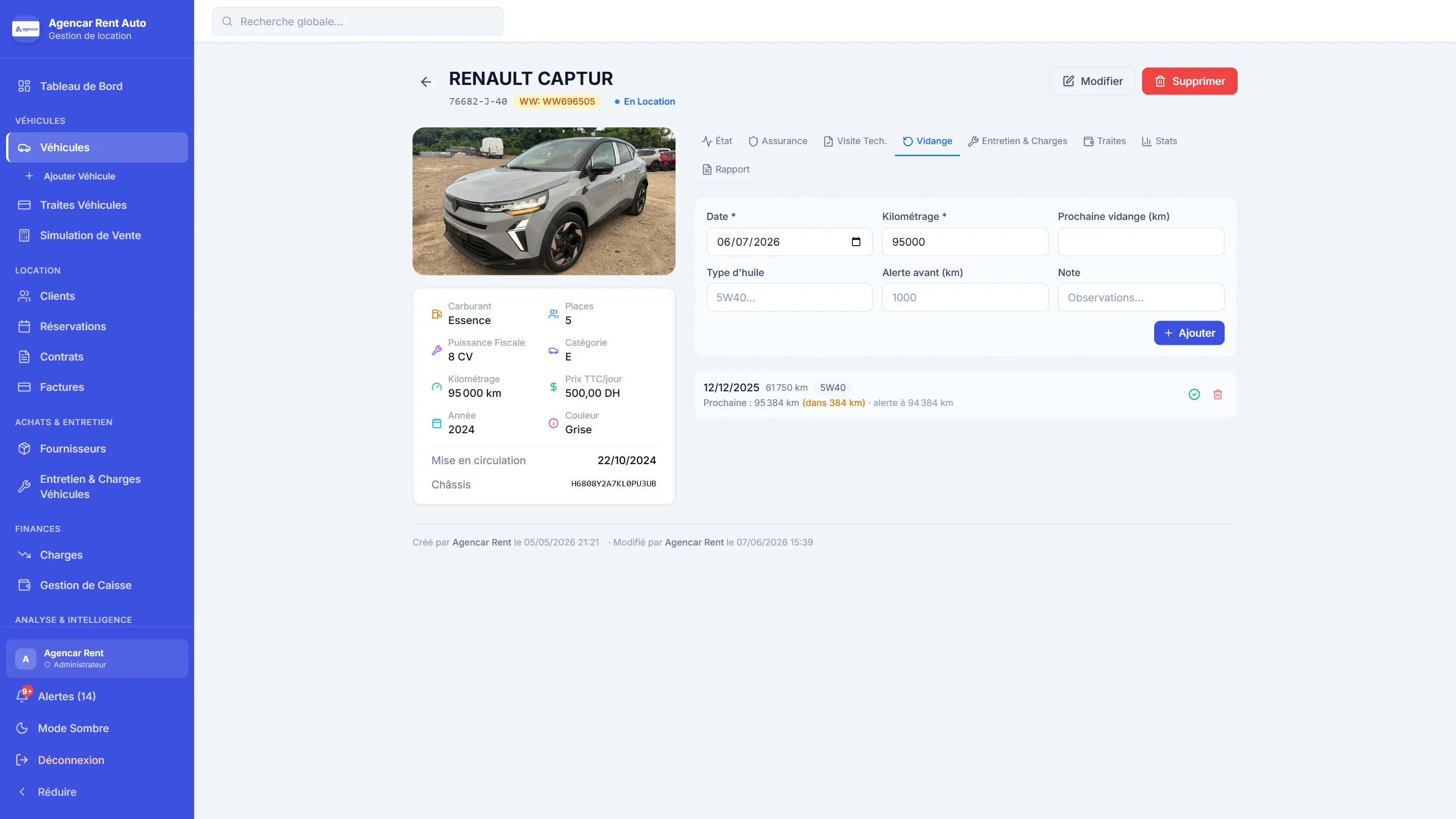
Task: Open the État tab
Action: tap(717, 142)
